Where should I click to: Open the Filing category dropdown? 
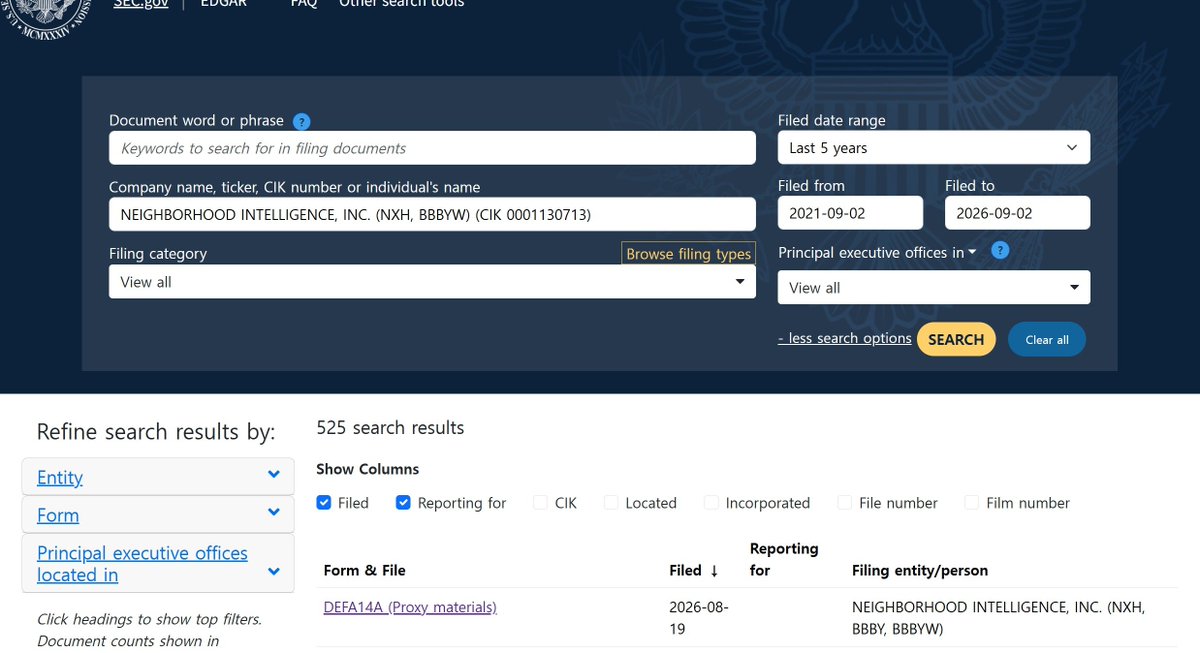(432, 282)
